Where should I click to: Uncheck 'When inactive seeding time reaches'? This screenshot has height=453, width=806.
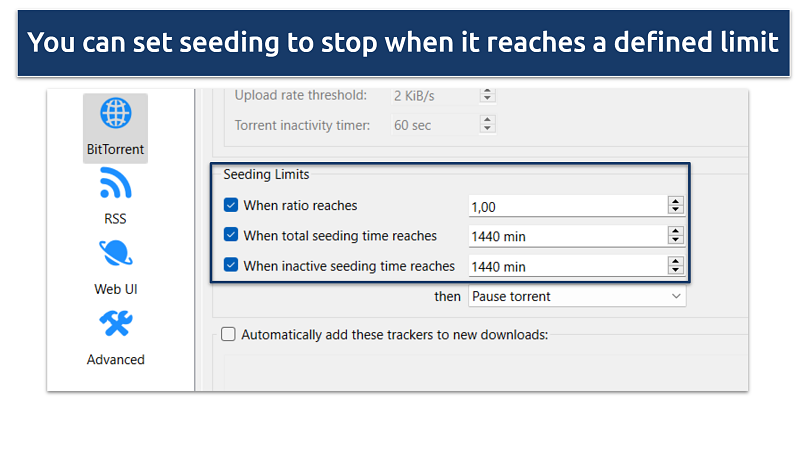click(232, 266)
